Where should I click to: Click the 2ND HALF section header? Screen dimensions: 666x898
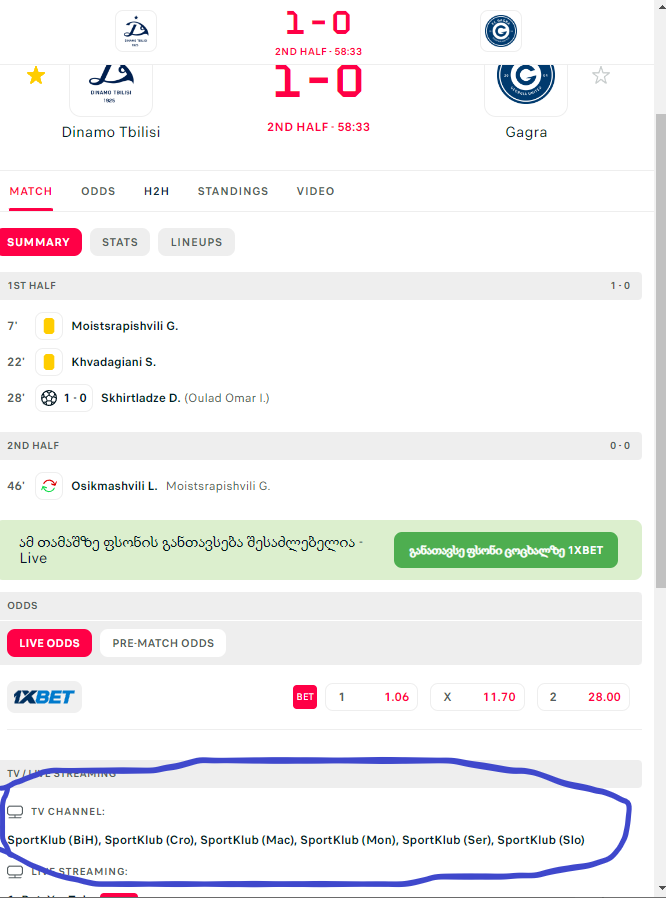(x=321, y=446)
